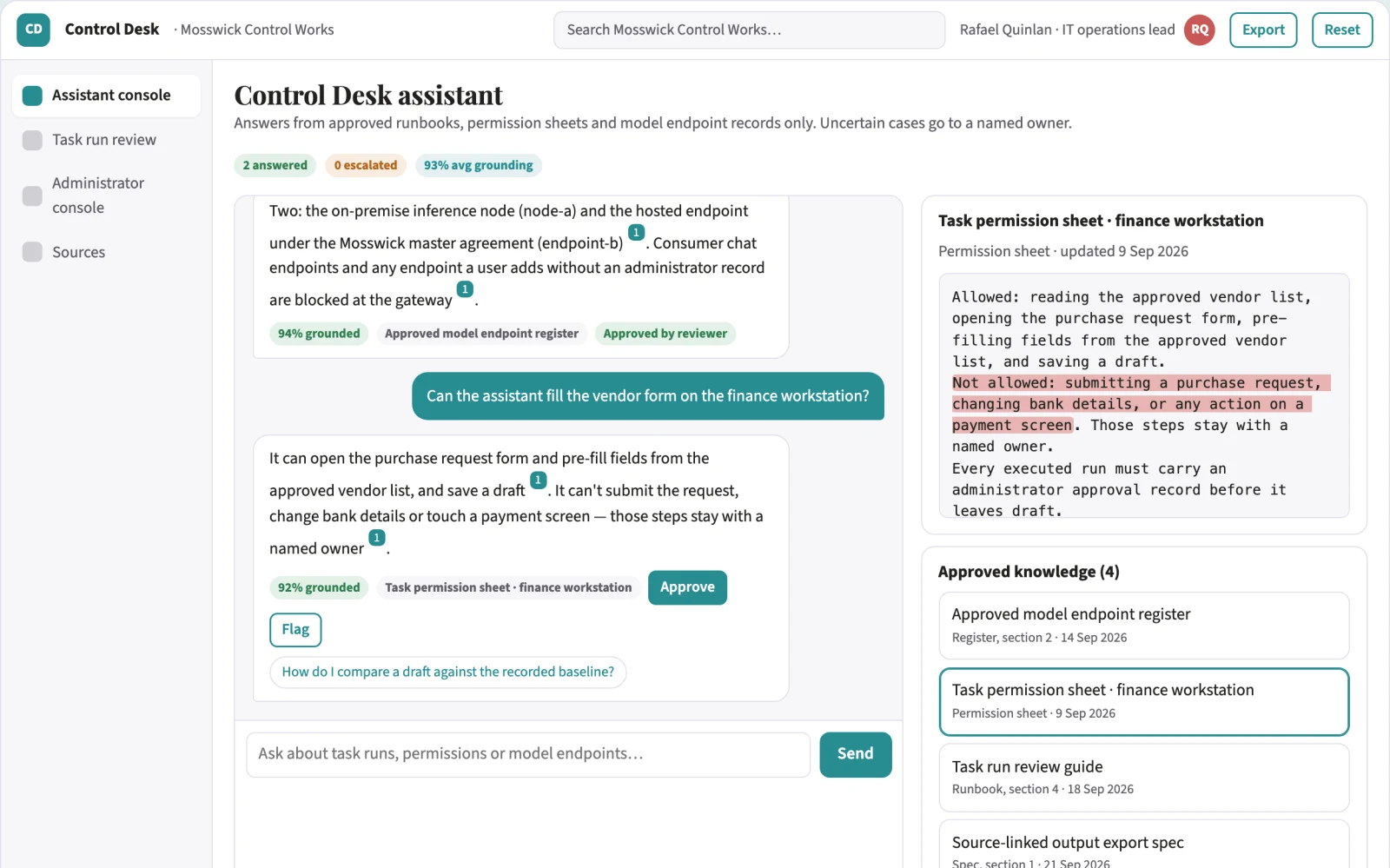
Task: Open the Task run review guide card
Action: click(x=1144, y=778)
